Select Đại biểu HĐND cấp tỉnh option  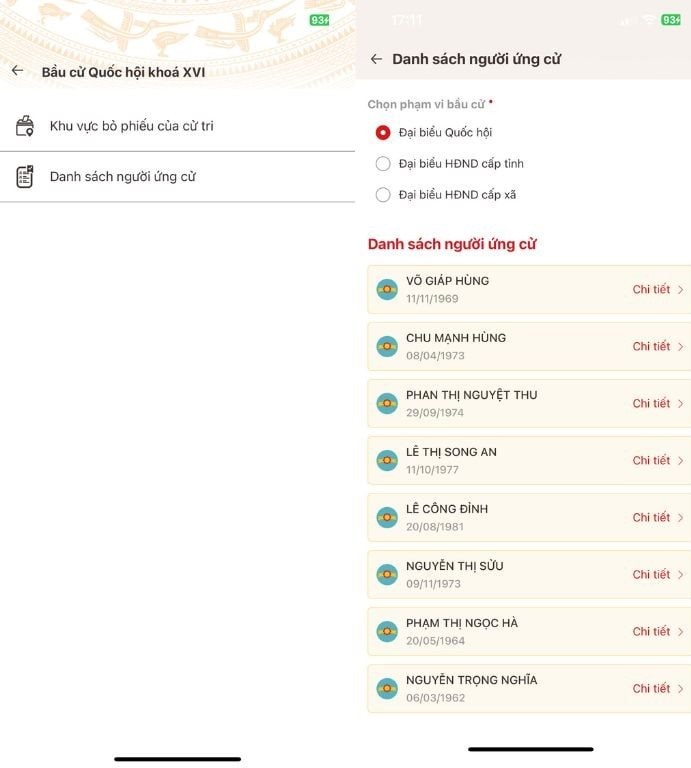383,164
